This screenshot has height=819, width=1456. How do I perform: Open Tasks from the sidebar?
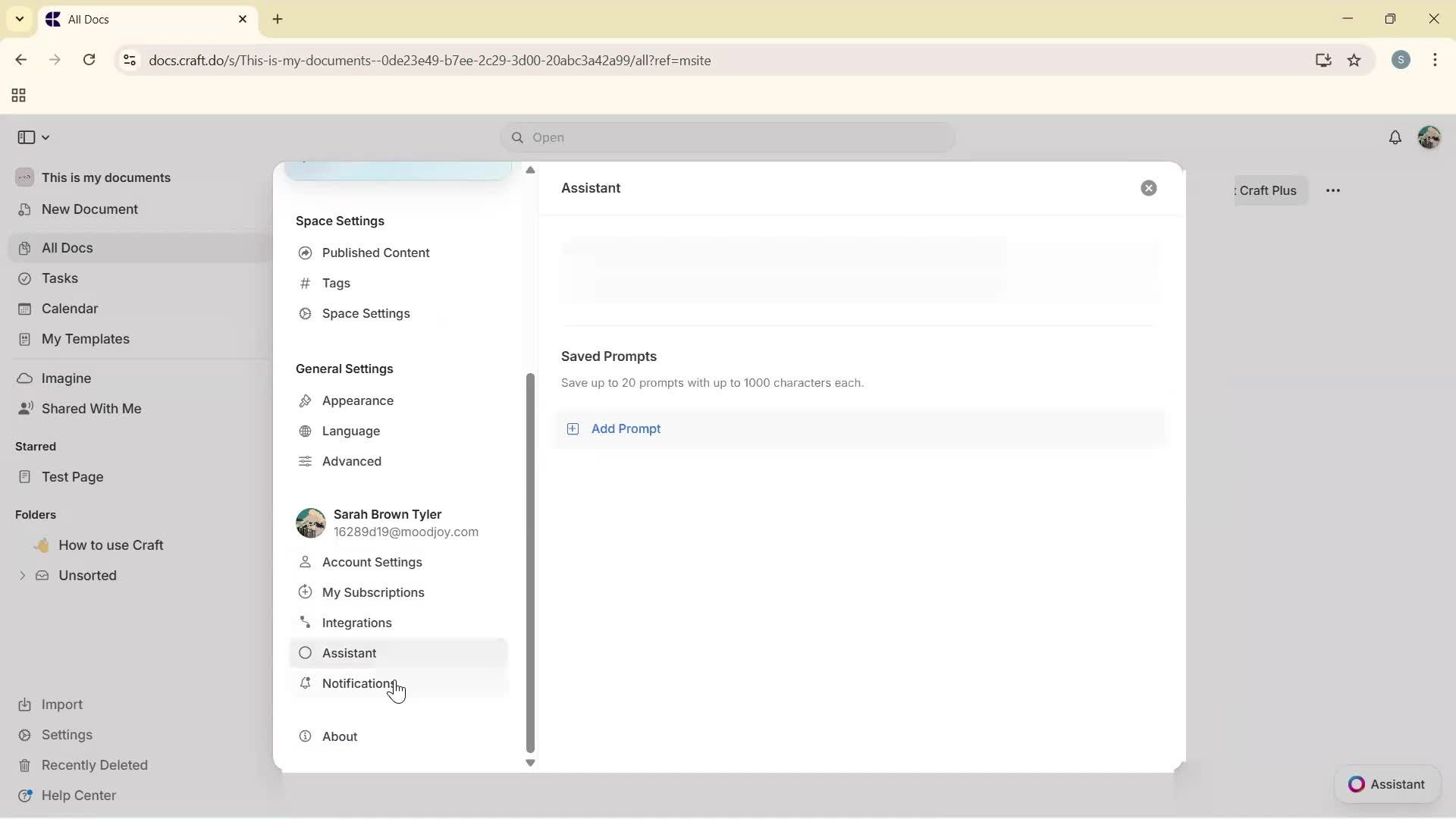pos(61,278)
